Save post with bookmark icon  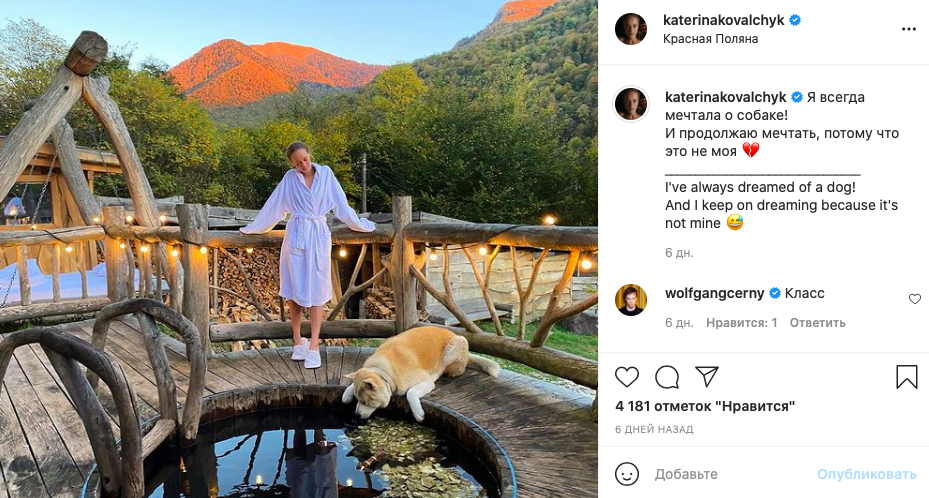click(906, 377)
